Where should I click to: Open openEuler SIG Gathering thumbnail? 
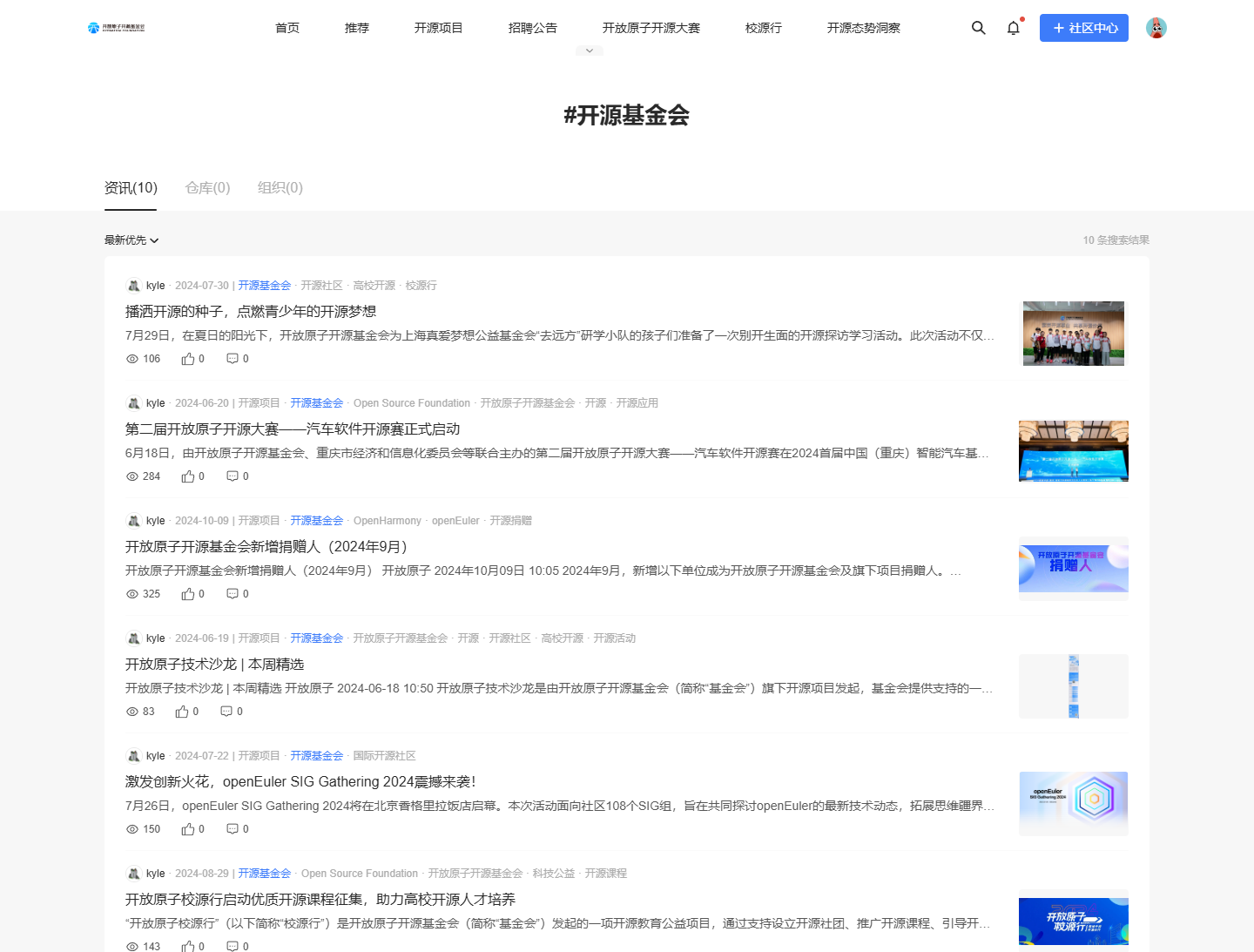coord(1074,804)
